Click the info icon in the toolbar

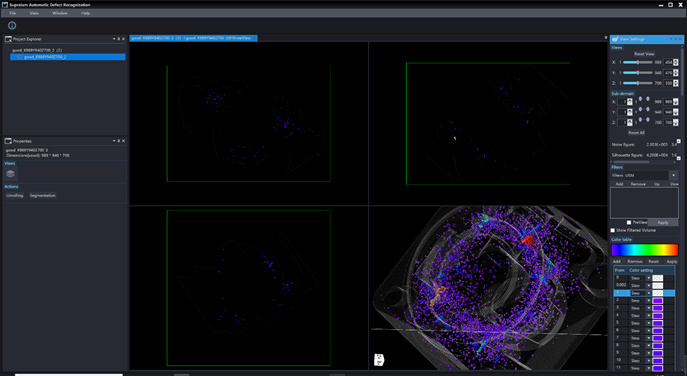pyautogui.click(x=12, y=25)
